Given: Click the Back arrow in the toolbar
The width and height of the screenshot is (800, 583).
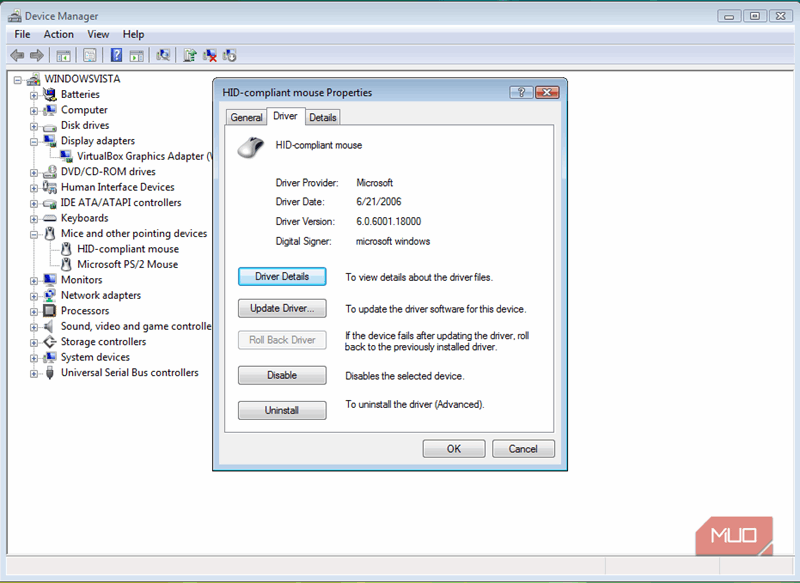Looking at the screenshot, I should (17, 56).
